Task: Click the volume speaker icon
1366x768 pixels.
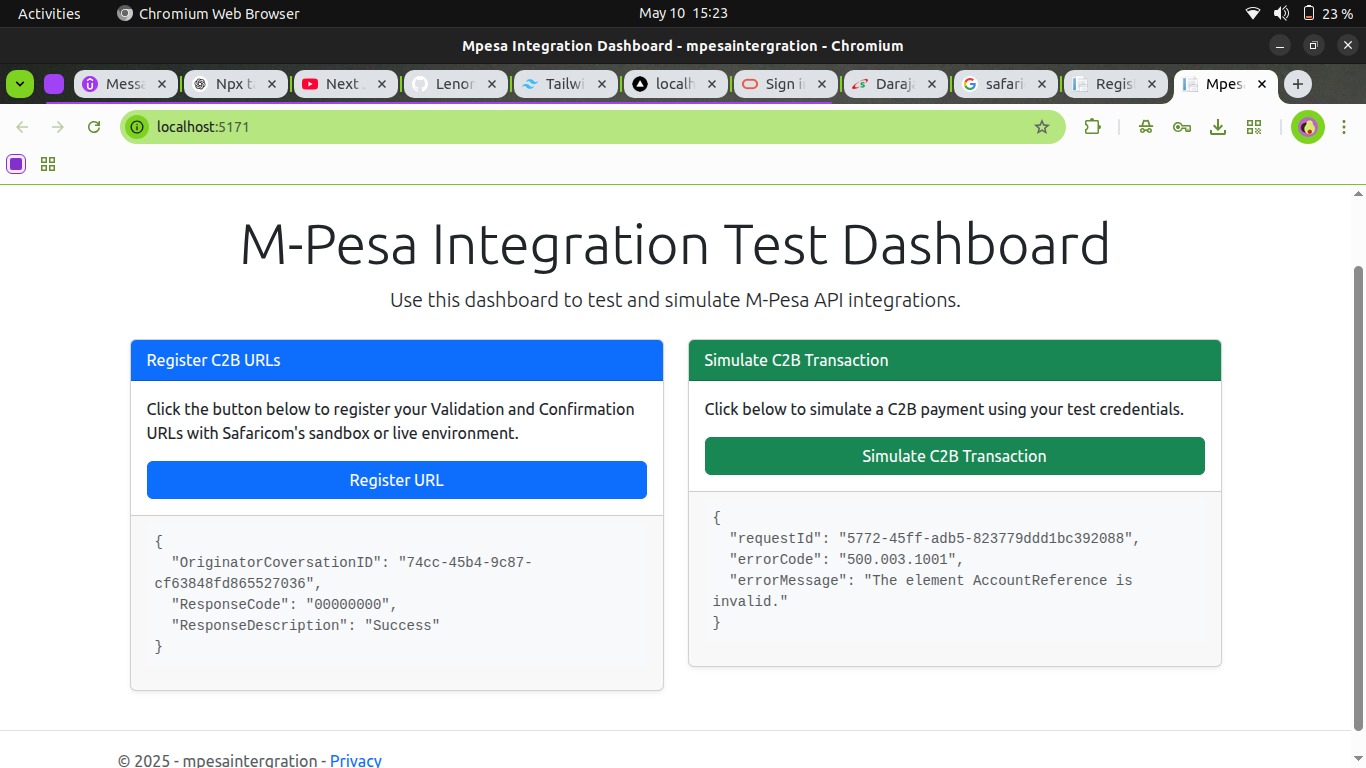Action: (1281, 13)
